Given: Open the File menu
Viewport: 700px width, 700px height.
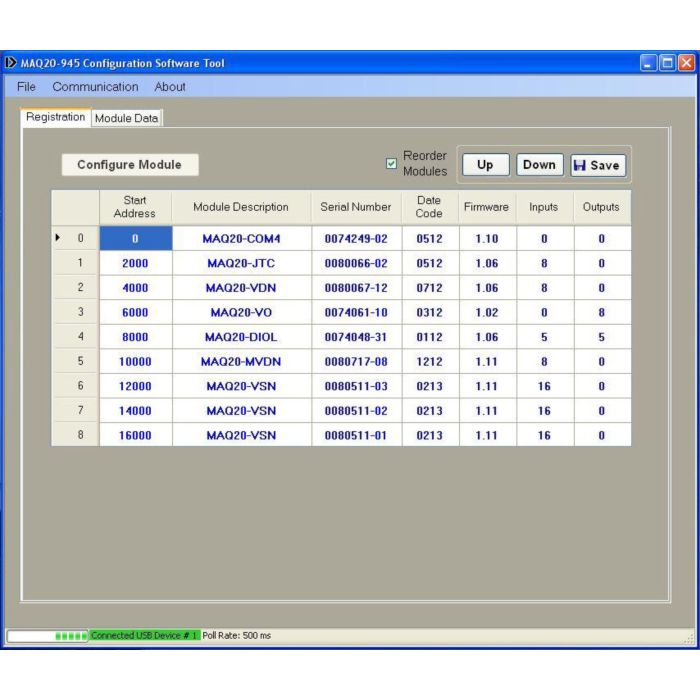Looking at the screenshot, I should 26,87.
